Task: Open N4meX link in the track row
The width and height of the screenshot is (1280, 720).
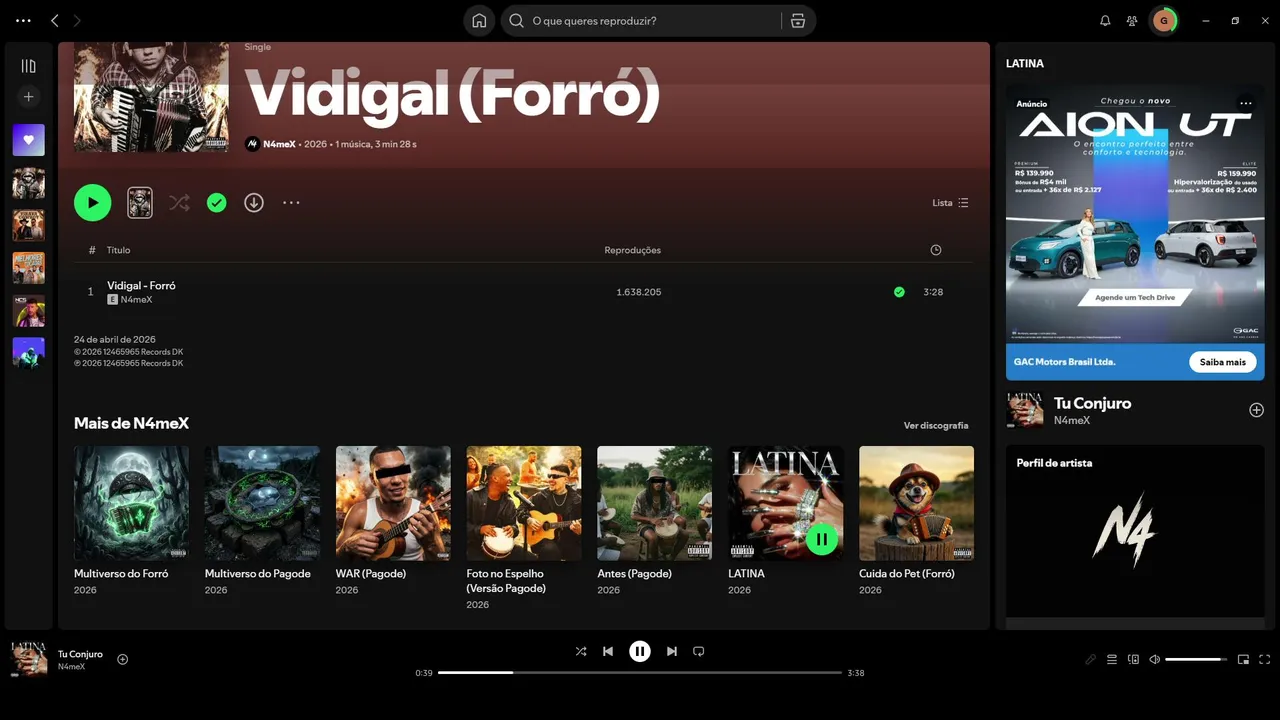Action: coord(136,300)
